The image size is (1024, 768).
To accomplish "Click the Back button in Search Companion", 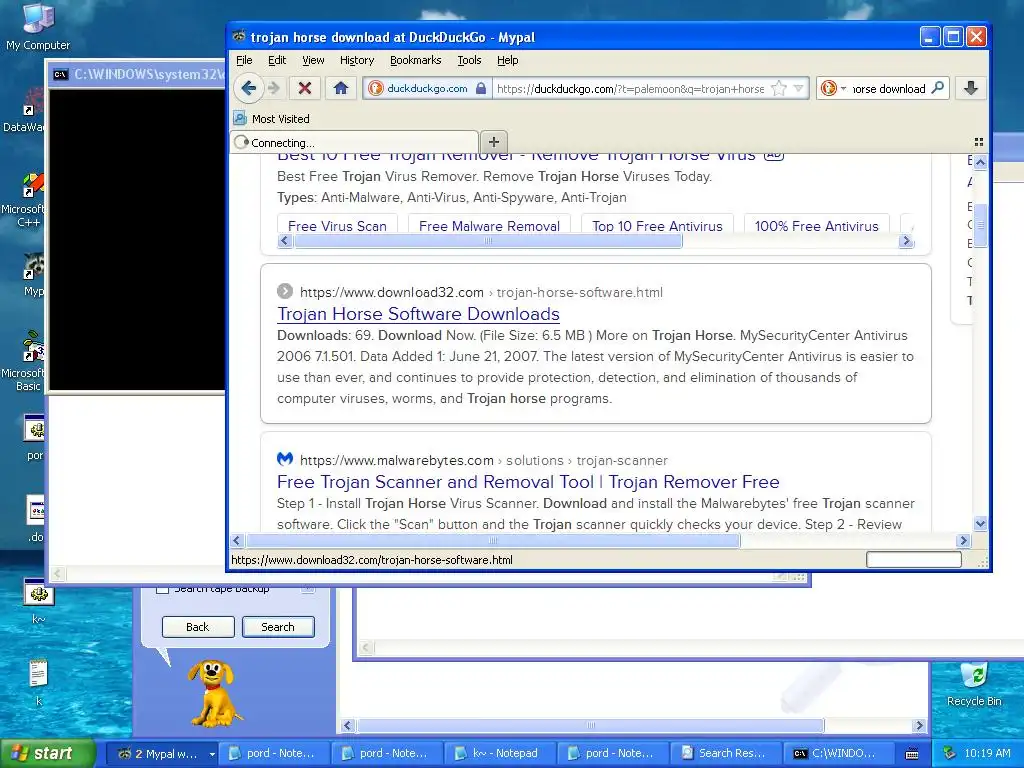I will pyautogui.click(x=198, y=627).
